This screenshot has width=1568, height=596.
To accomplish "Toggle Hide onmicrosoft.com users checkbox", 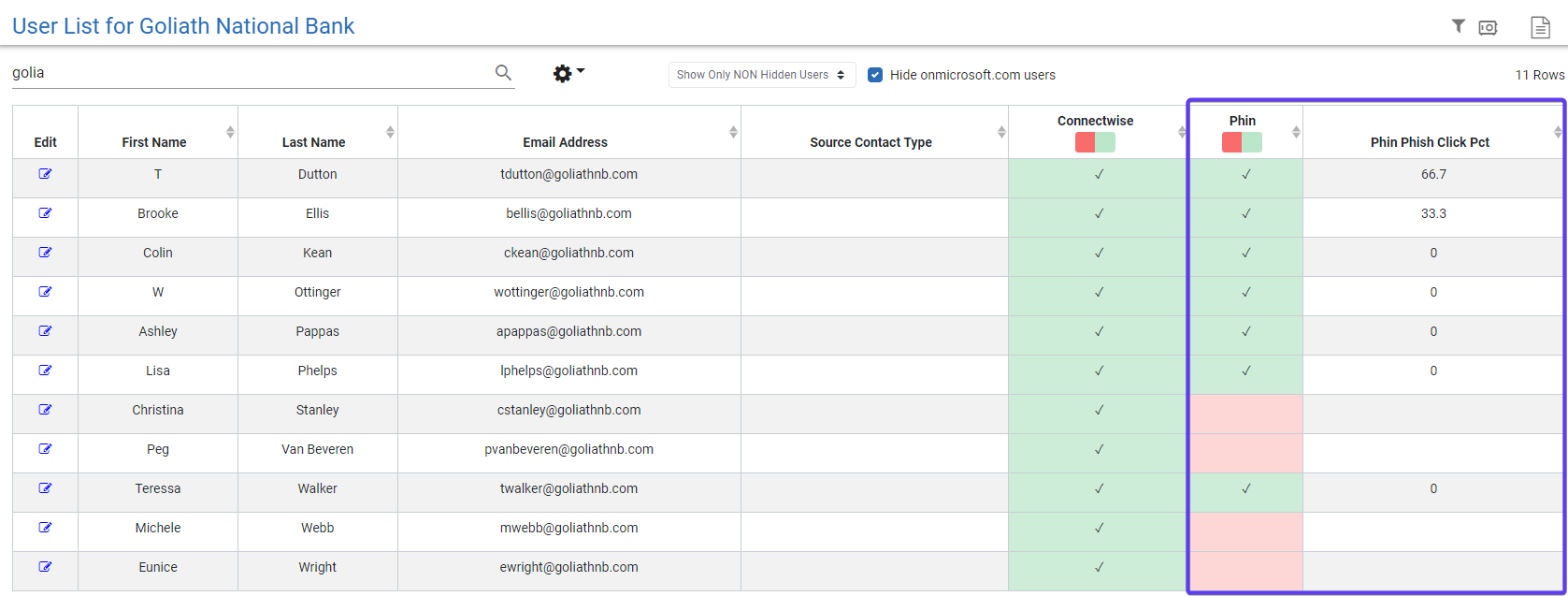I will point(875,75).
